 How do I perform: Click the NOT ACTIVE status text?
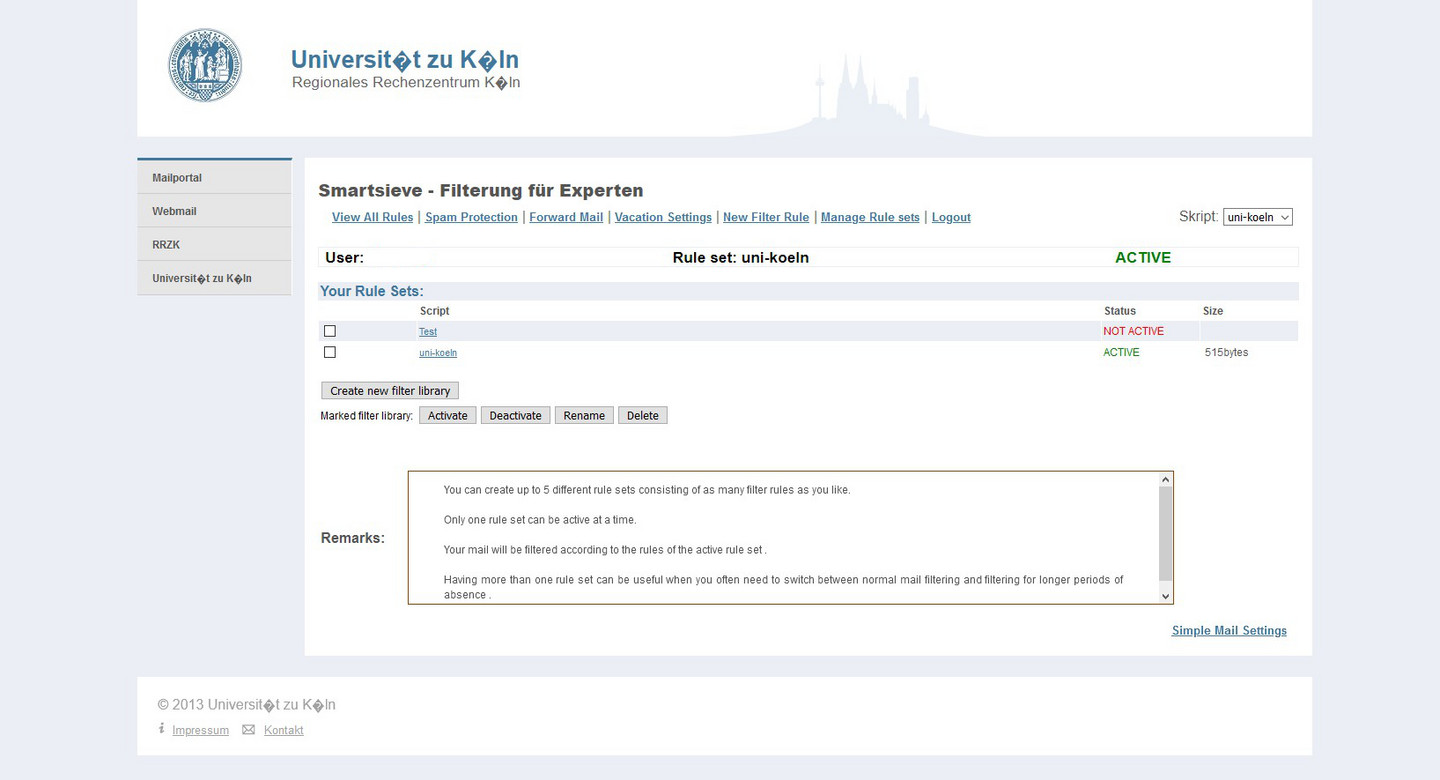click(x=1133, y=331)
